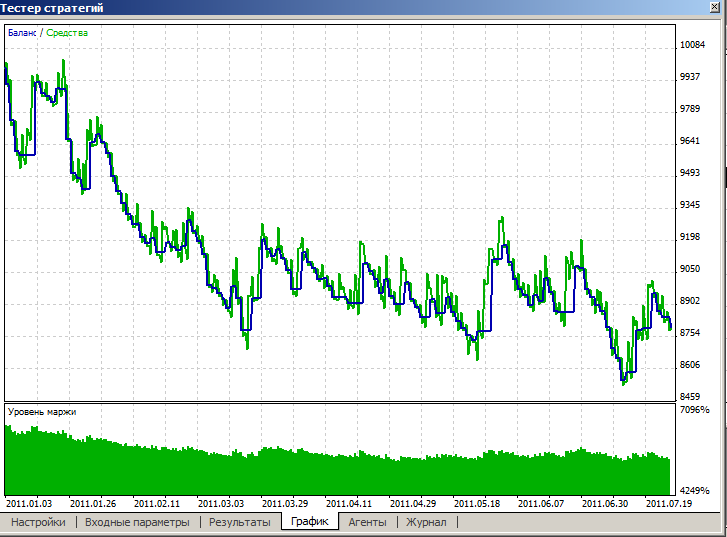Click the Средства legend label
This screenshot has width=727, height=537.
coord(67,33)
